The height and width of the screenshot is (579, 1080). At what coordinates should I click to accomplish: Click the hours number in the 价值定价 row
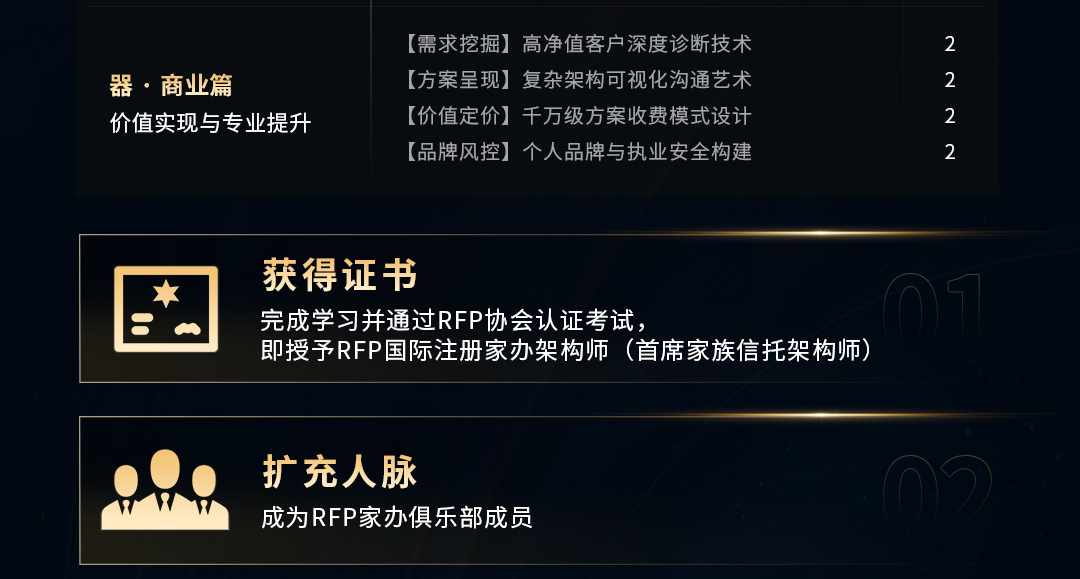(950, 116)
